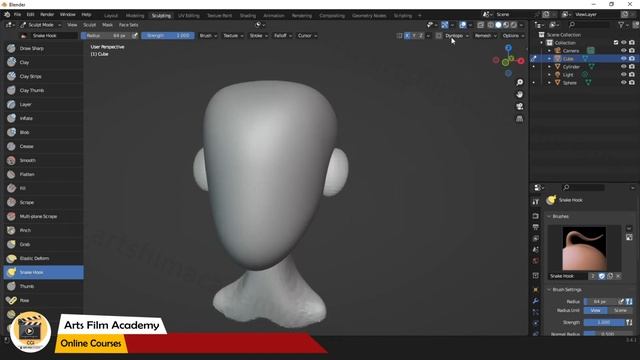Toggle fake user shield for brush
Screen dimensions: 640x360
602,276
